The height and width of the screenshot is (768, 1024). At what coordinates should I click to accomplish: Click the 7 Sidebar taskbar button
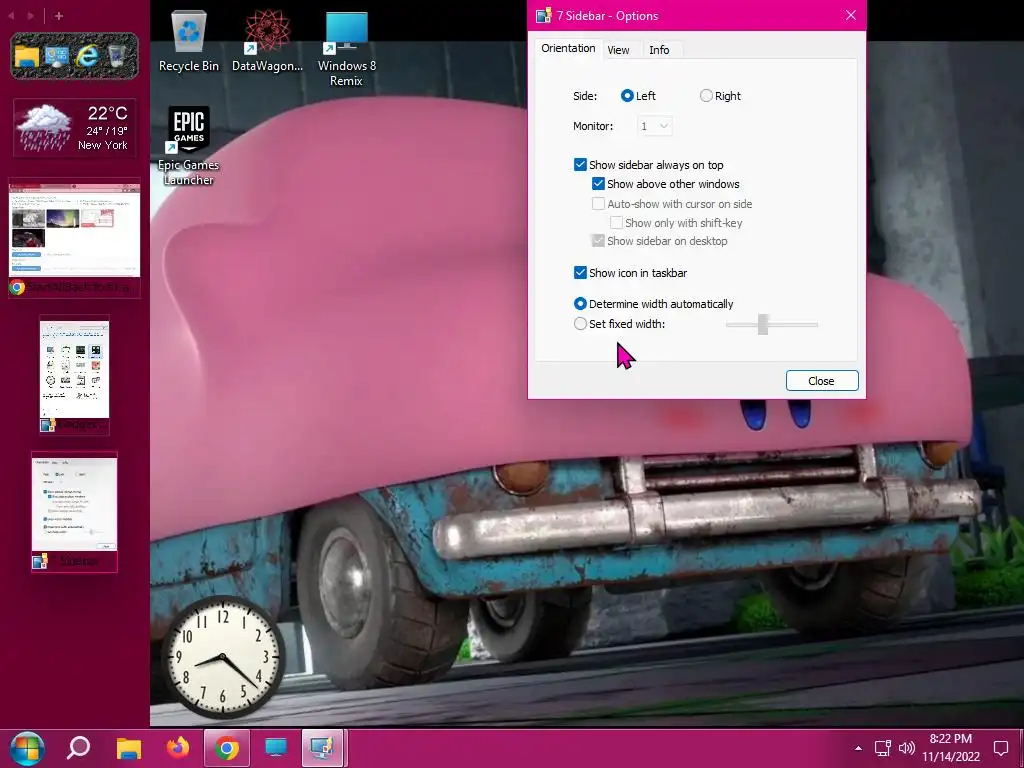(323, 748)
